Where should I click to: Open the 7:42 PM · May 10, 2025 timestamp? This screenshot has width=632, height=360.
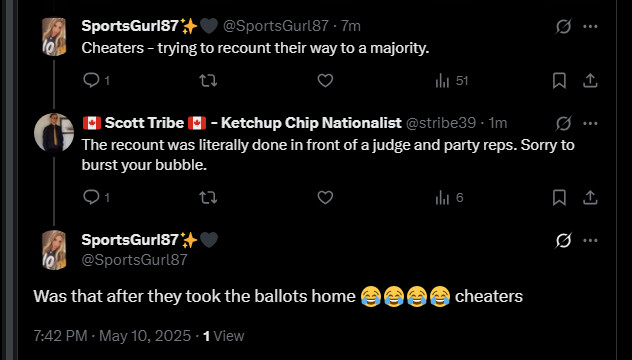coord(112,336)
